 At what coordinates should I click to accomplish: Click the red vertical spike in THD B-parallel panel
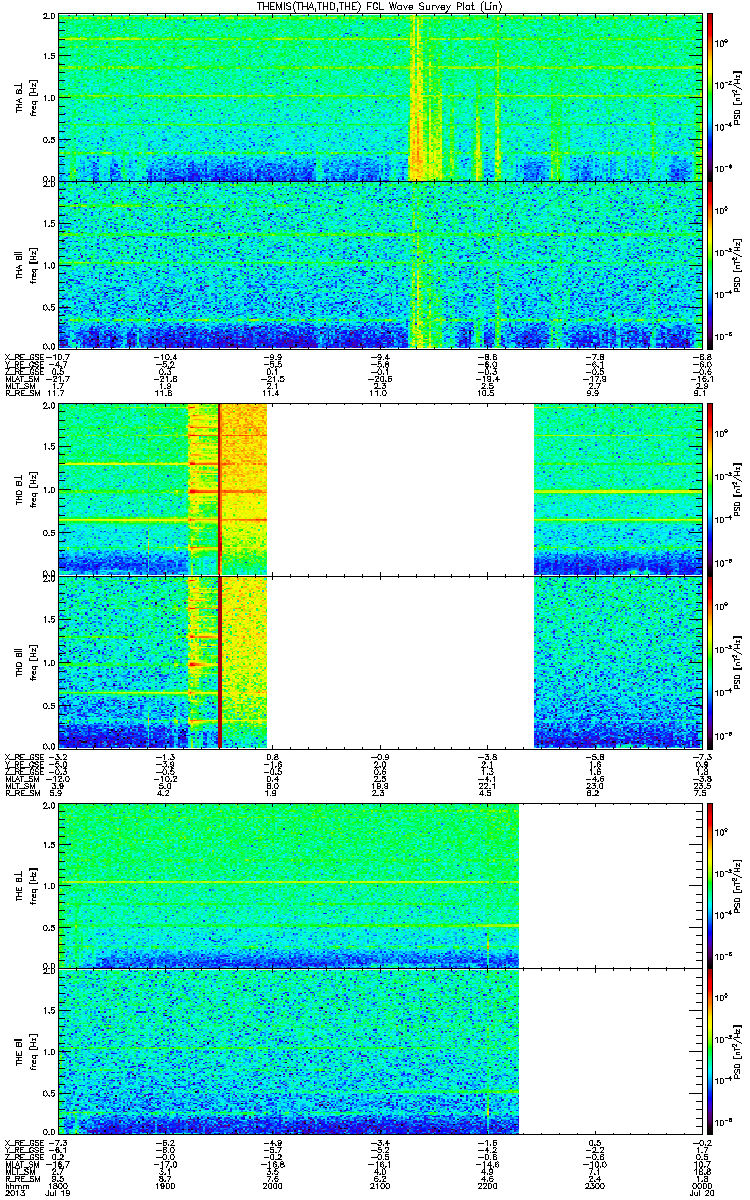(219, 661)
